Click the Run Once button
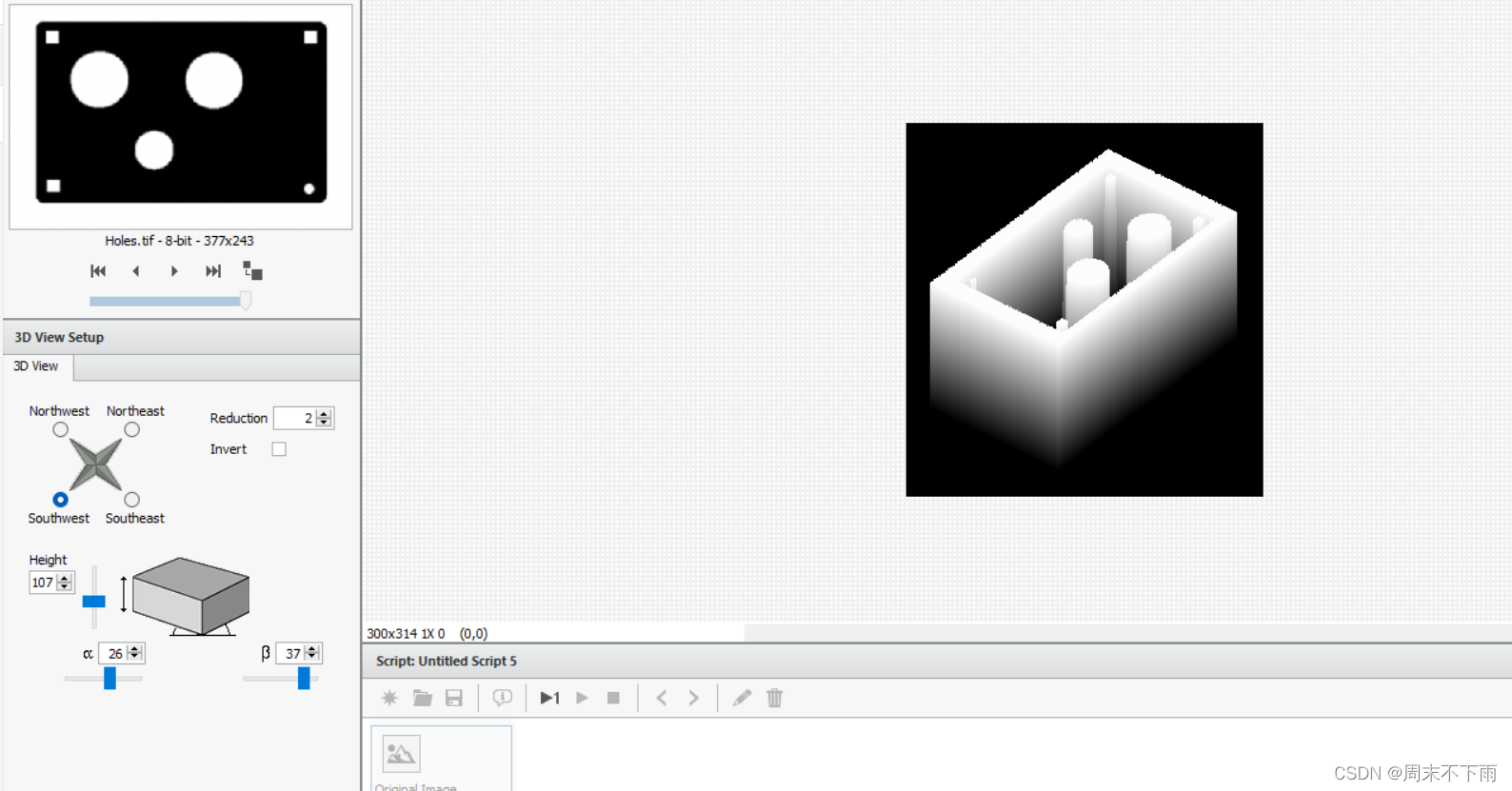Image resolution: width=1512 pixels, height=791 pixels. tap(549, 698)
